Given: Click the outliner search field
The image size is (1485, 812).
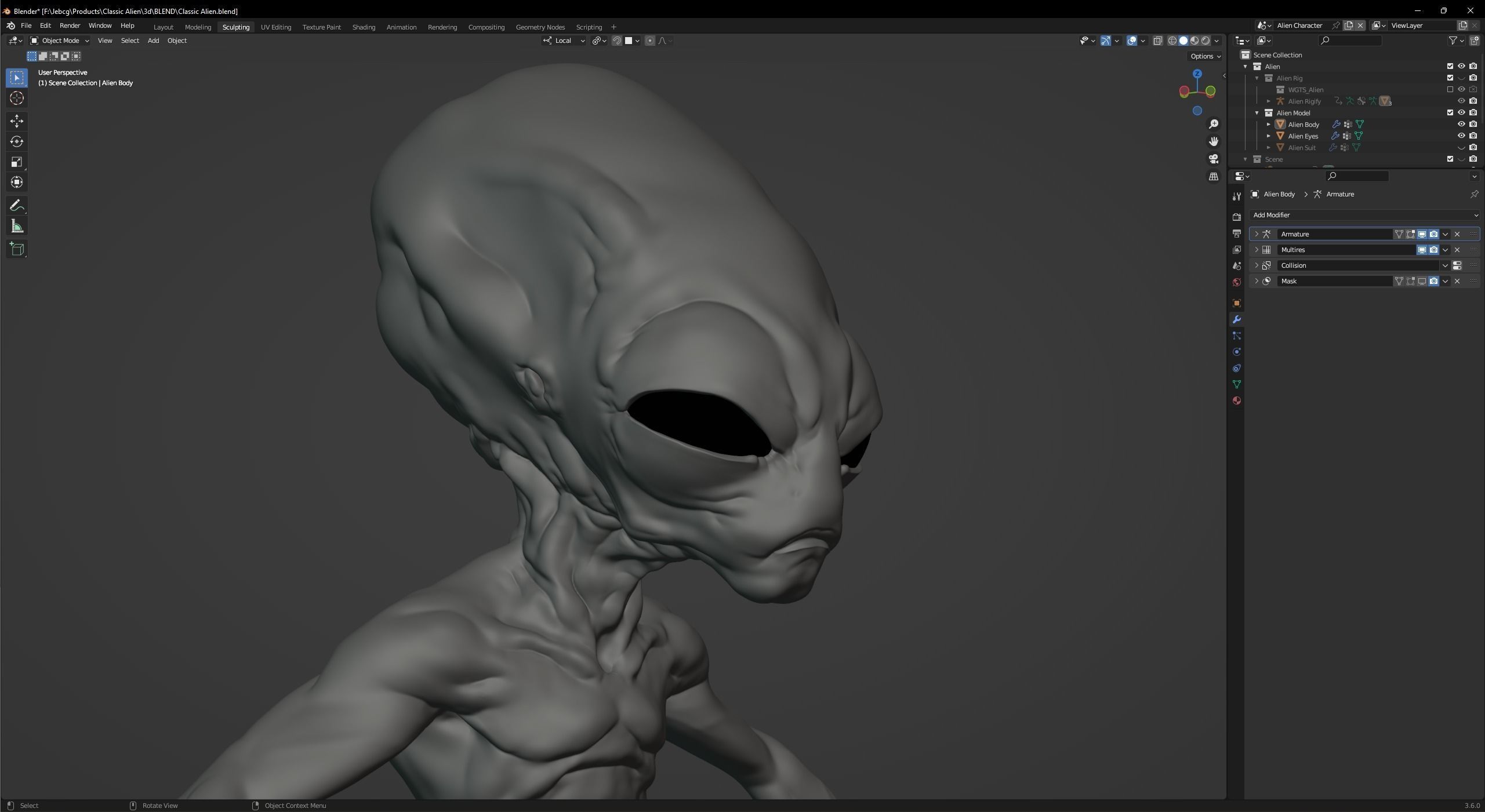Looking at the screenshot, I should click(x=1350, y=41).
